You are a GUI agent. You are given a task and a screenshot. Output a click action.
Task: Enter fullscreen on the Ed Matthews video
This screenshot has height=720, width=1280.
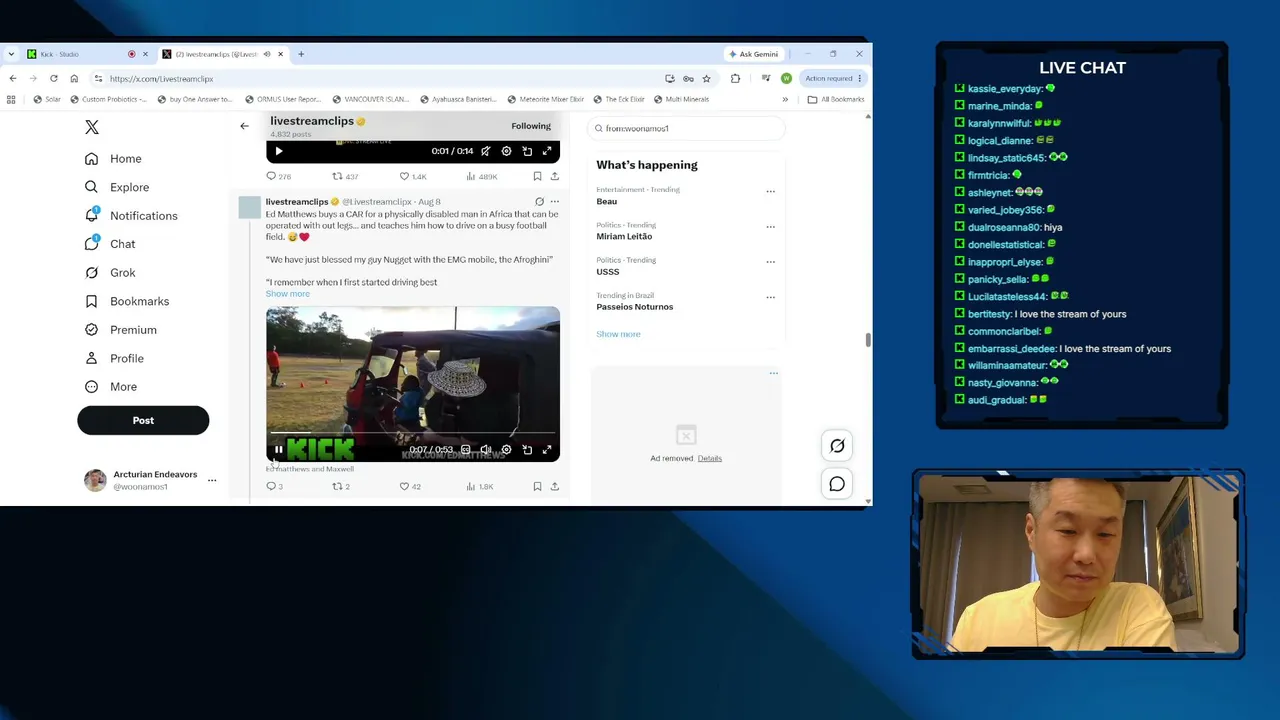coord(547,450)
